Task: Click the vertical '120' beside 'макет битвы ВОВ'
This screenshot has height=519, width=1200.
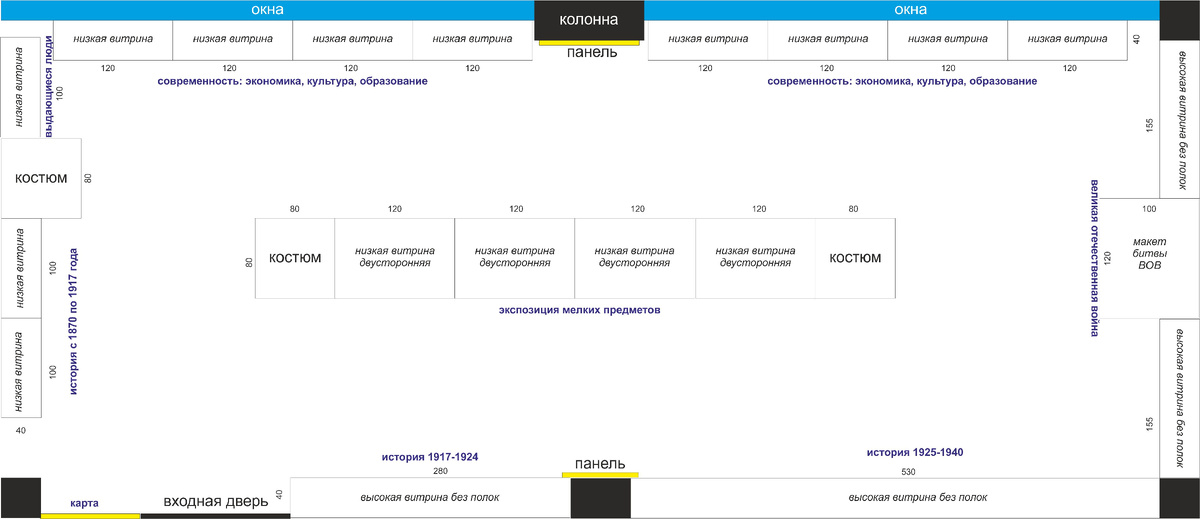Action: 1107,258
